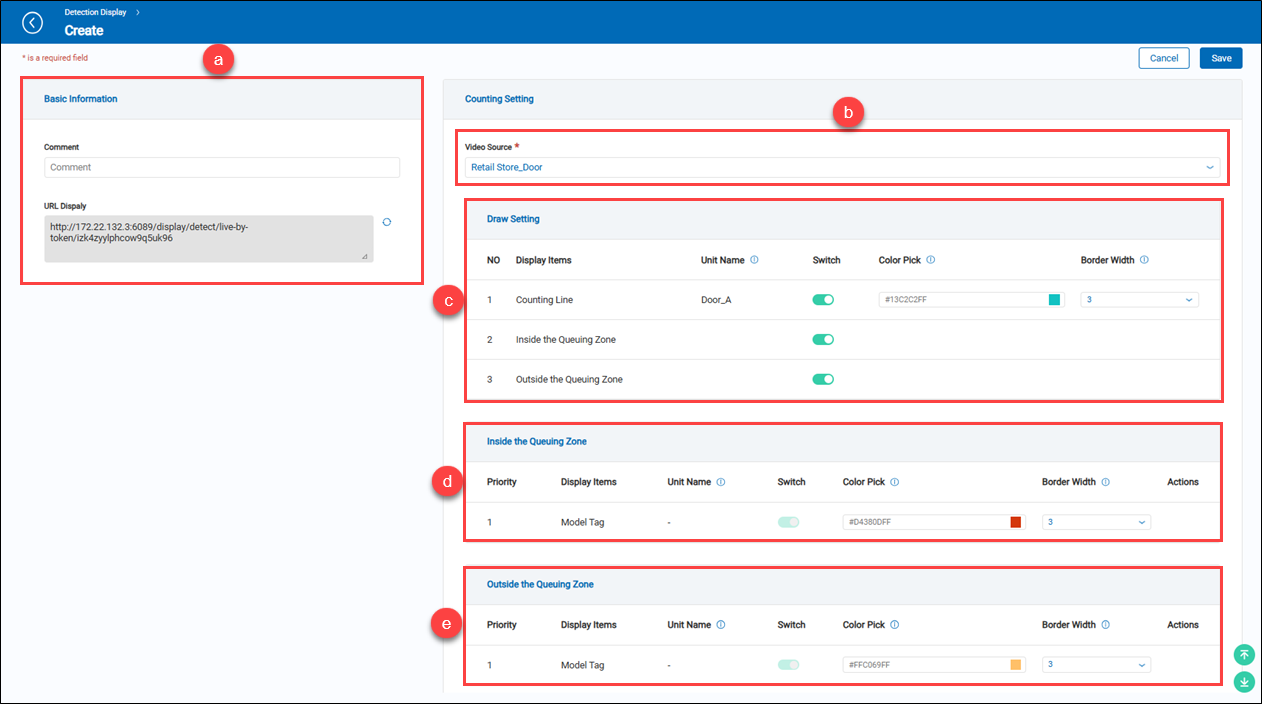This screenshot has width=1262, height=704.
Task: Click the Cancel button
Action: click(1163, 58)
